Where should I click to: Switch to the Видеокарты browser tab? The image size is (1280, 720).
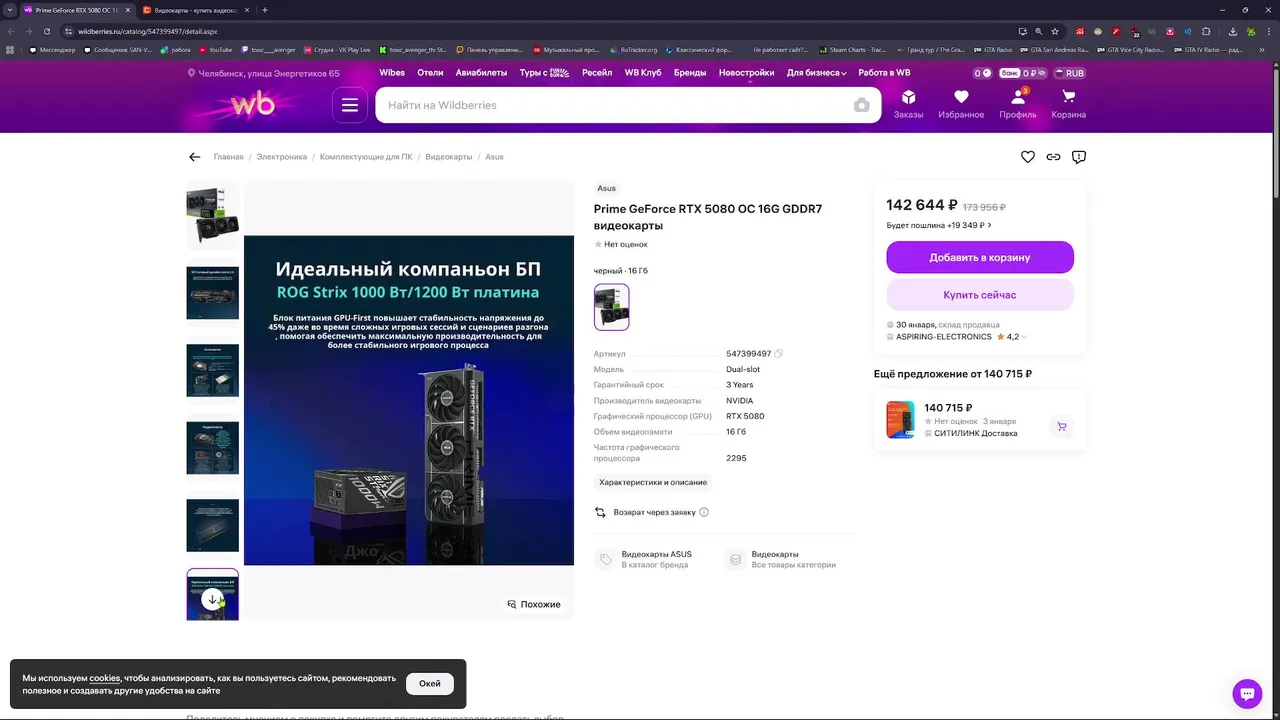click(195, 10)
